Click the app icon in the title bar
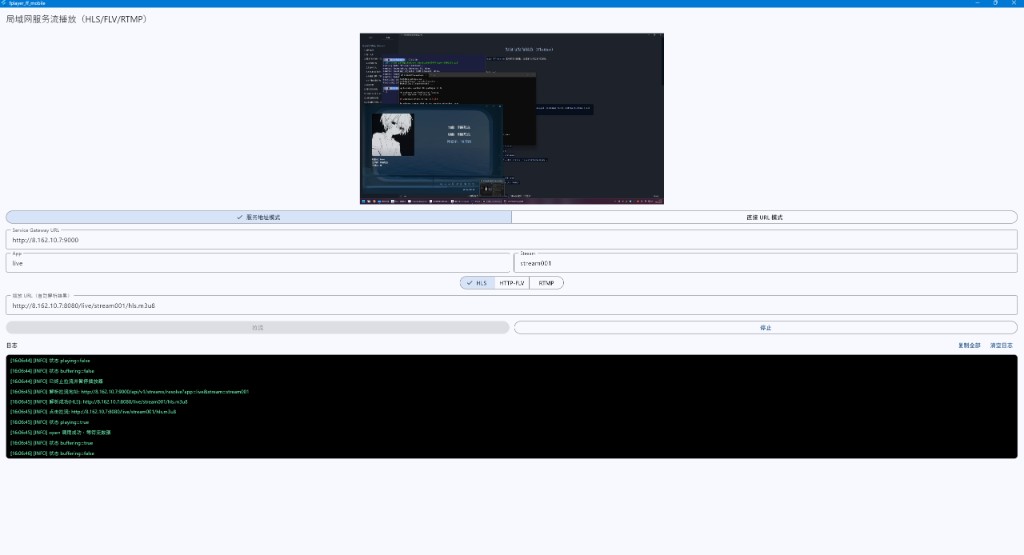The image size is (1024, 555). tap(4, 3)
